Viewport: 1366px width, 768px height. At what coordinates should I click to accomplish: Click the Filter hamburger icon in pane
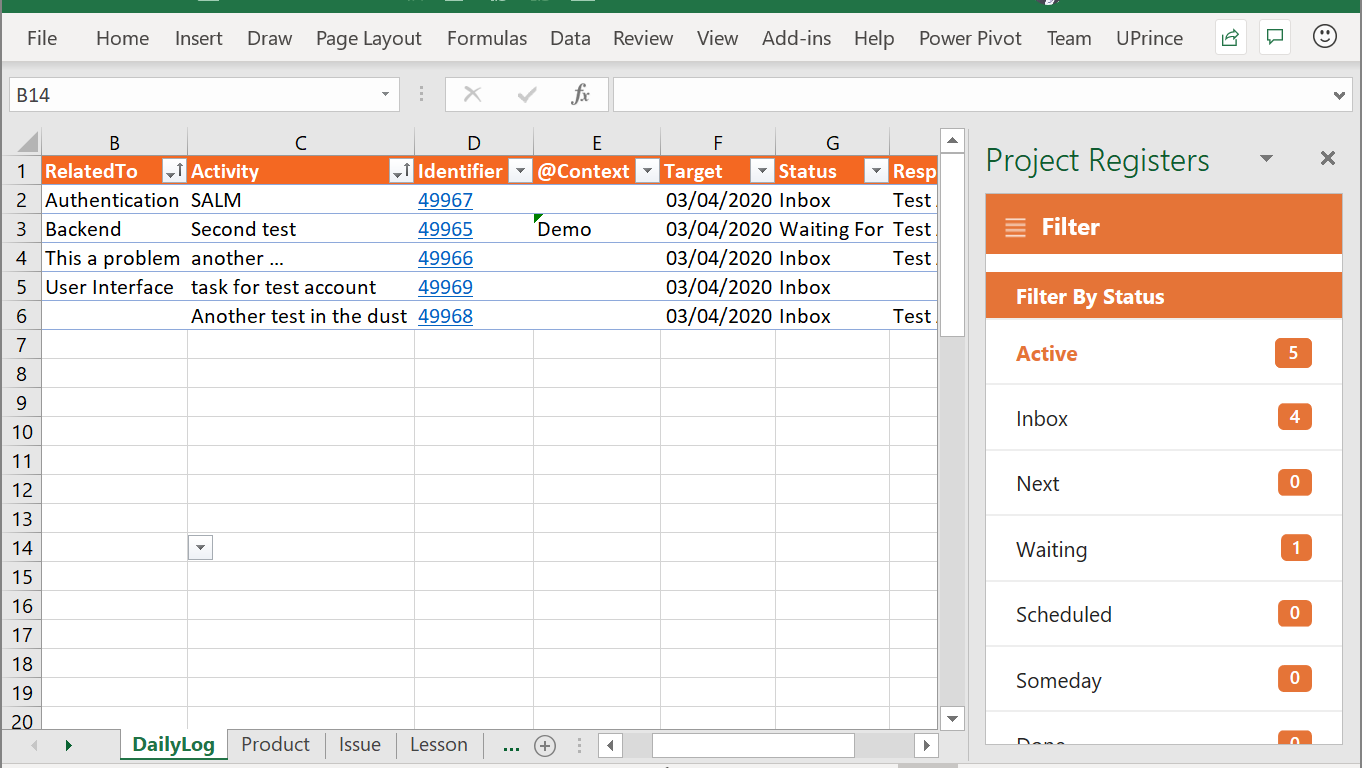point(1015,228)
